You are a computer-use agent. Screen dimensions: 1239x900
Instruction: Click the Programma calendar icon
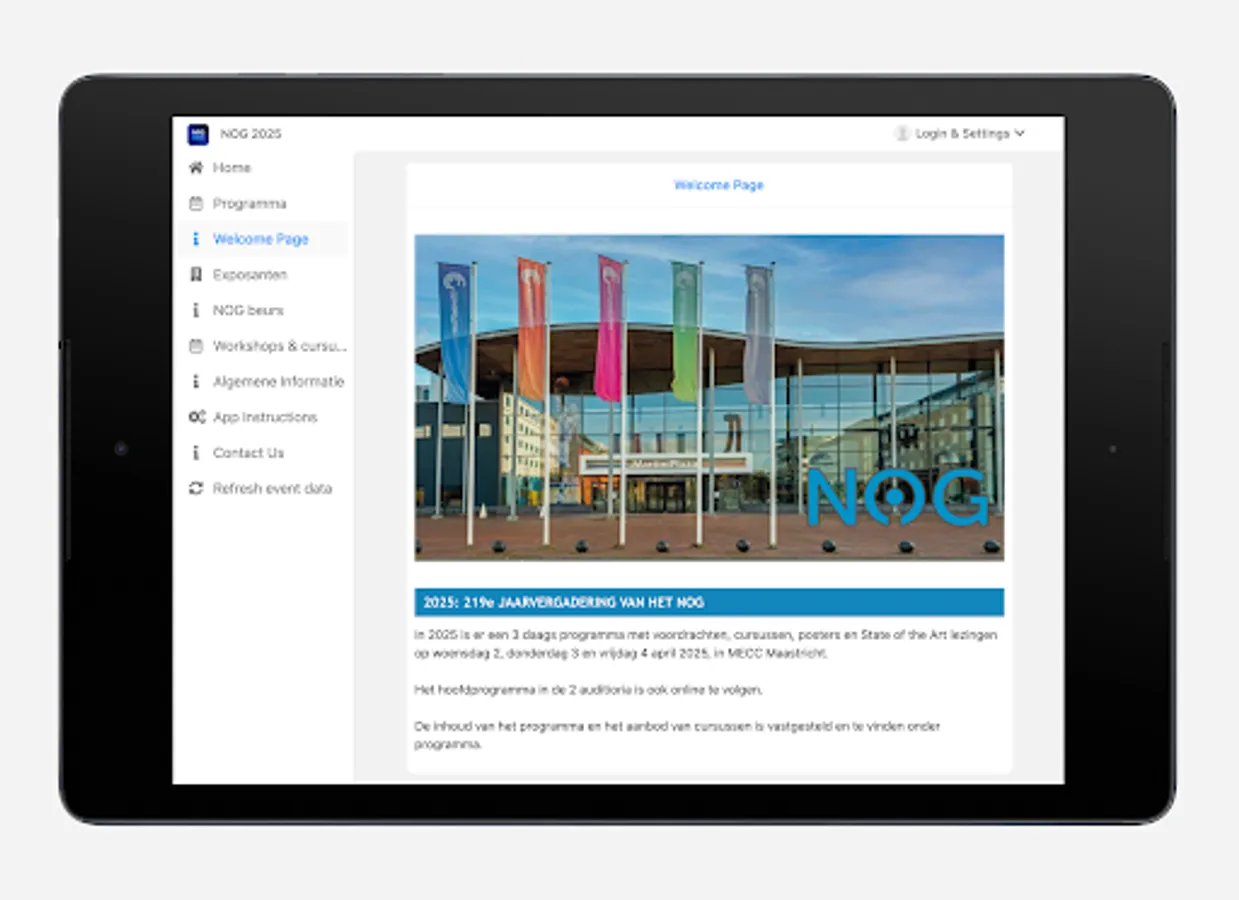point(196,203)
